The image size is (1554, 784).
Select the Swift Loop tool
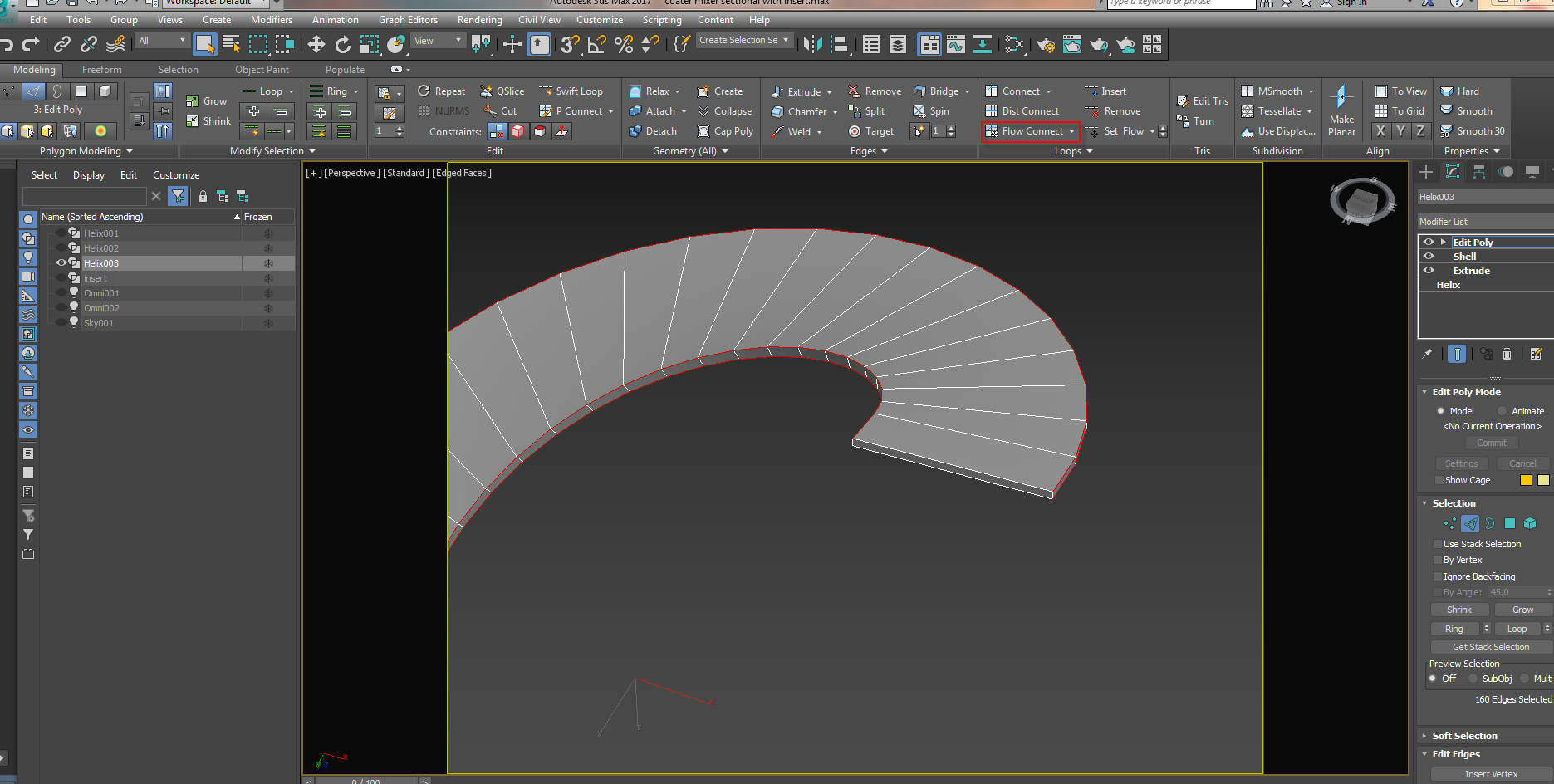(x=575, y=91)
